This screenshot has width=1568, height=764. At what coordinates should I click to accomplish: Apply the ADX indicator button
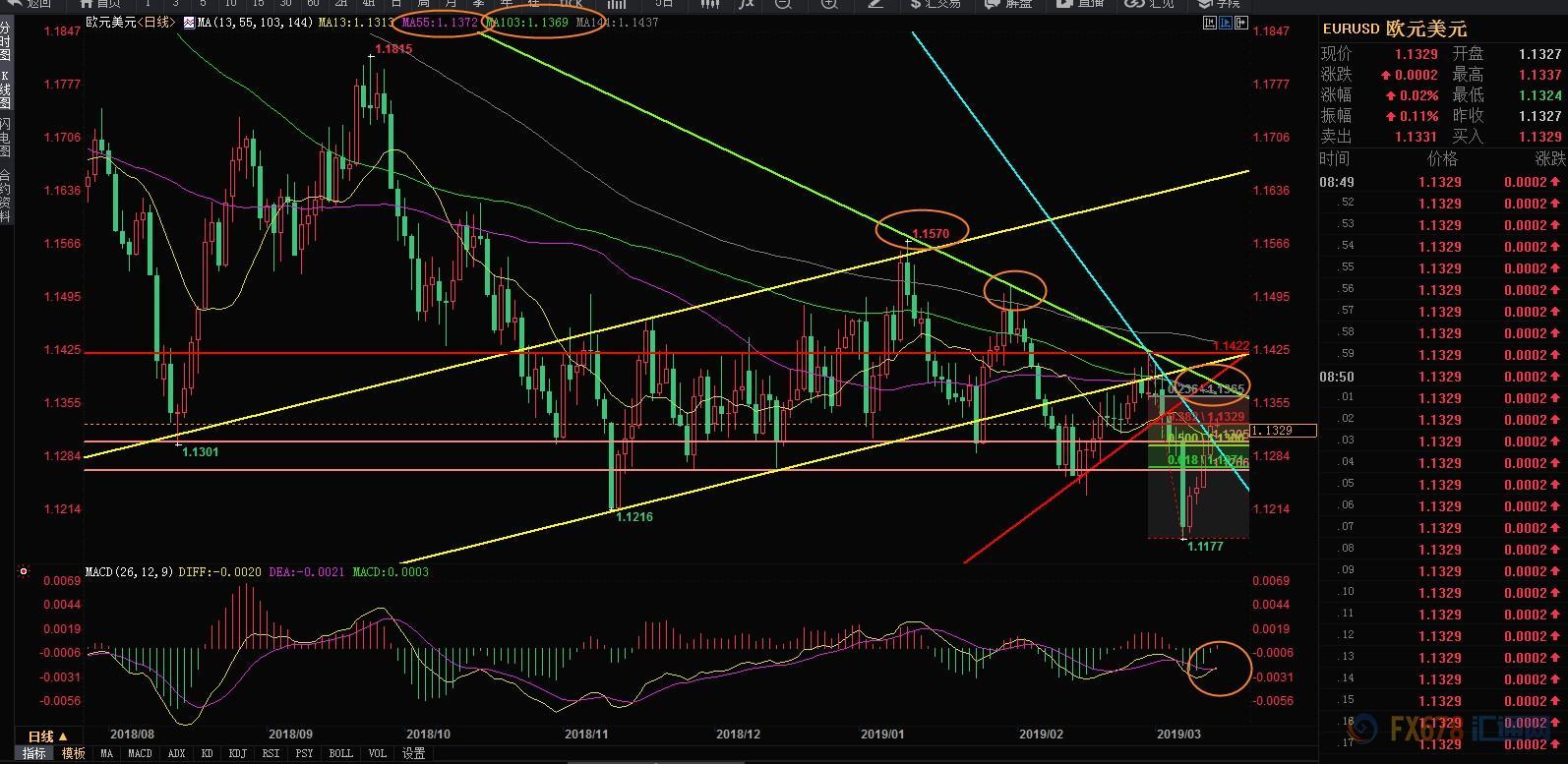coord(176,753)
